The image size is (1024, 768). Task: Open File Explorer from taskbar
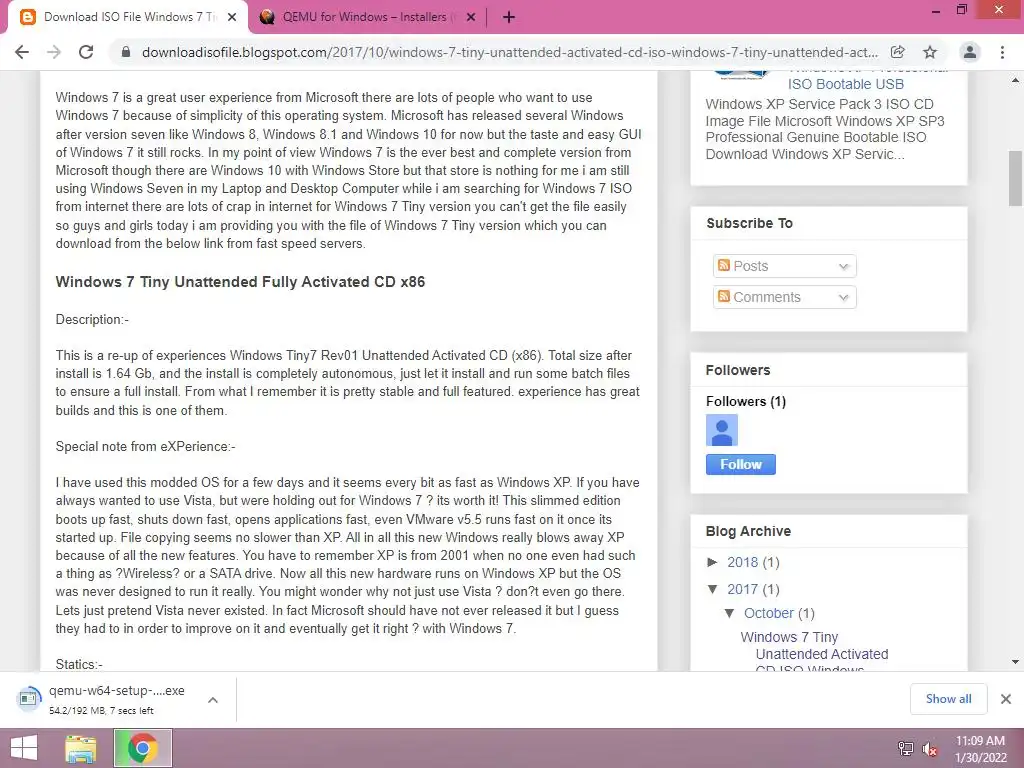pyautogui.click(x=80, y=748)
